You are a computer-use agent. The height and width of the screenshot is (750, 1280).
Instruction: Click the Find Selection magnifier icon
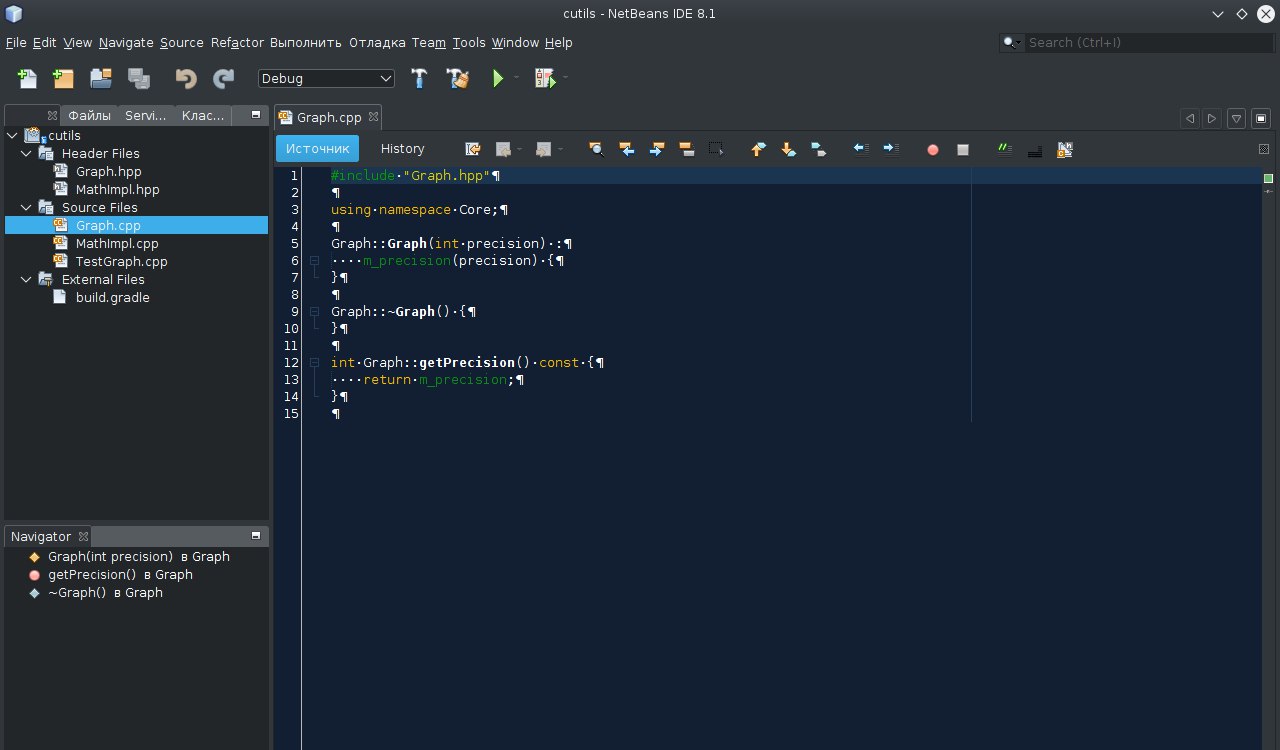(596, 149)
